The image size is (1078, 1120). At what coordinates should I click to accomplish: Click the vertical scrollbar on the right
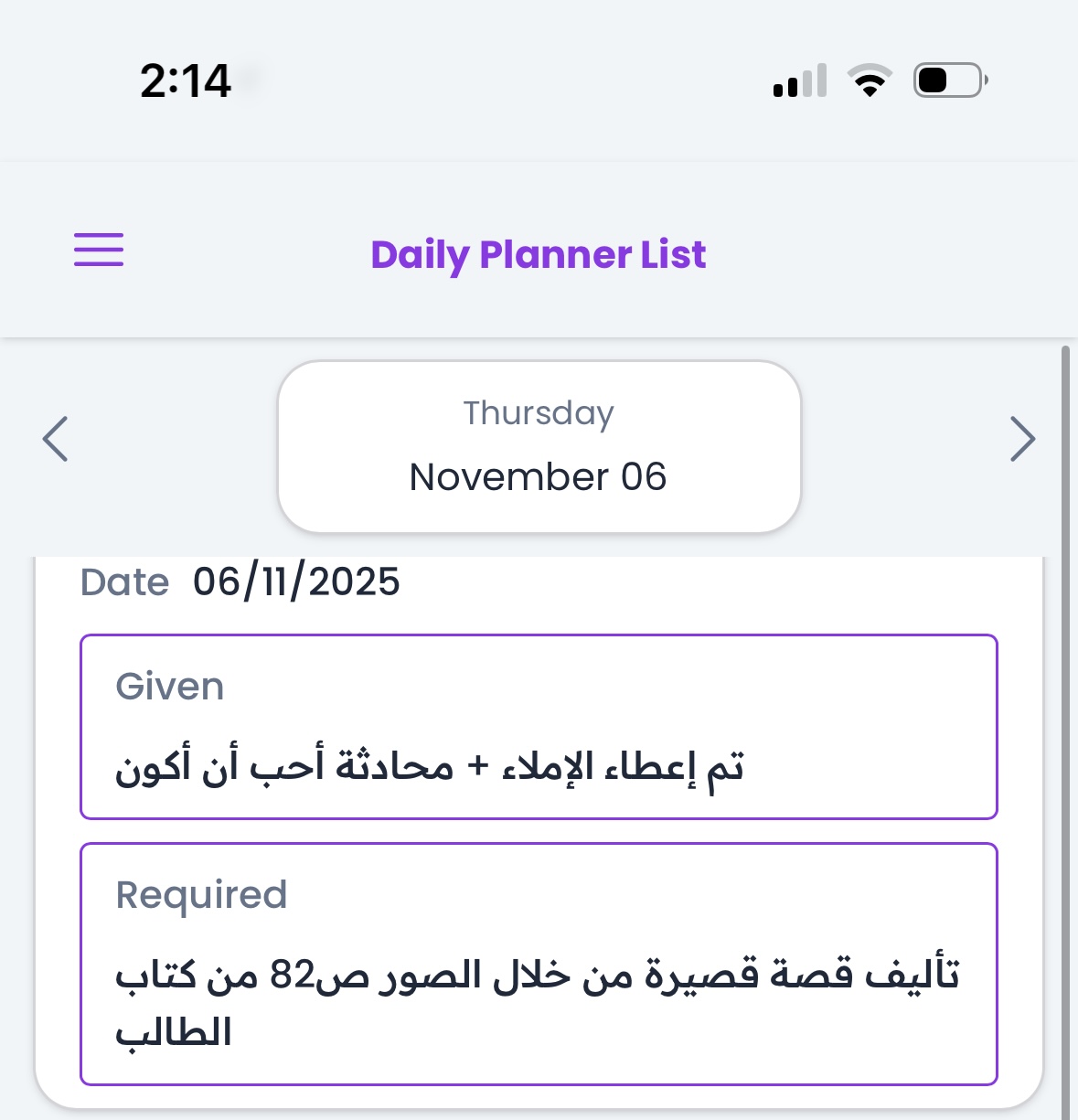pyautogui.click(x=1065, y=731)
